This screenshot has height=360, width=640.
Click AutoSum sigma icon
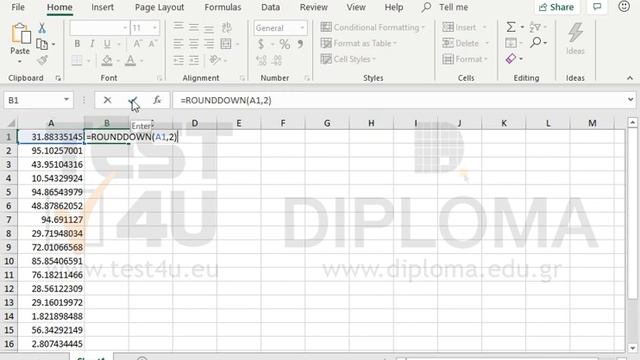[511, 27]
